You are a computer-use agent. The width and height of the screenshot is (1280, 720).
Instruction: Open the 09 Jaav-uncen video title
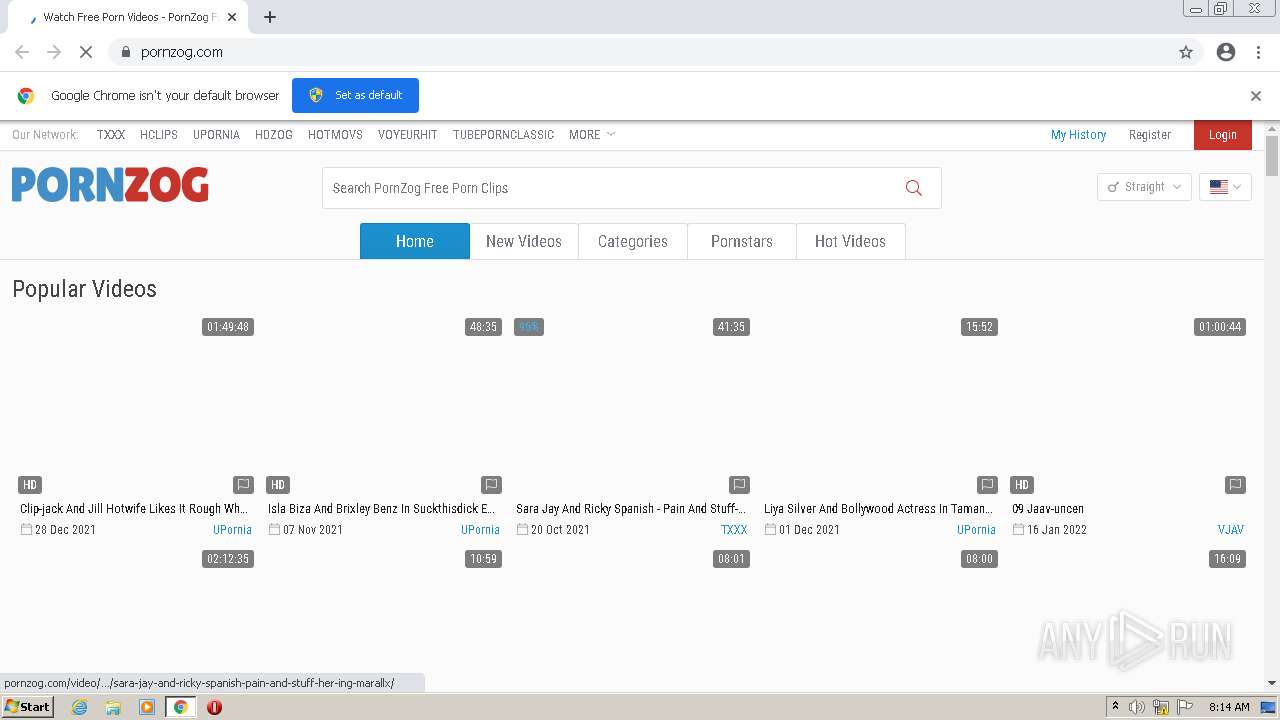click(x=1048, y=509)
